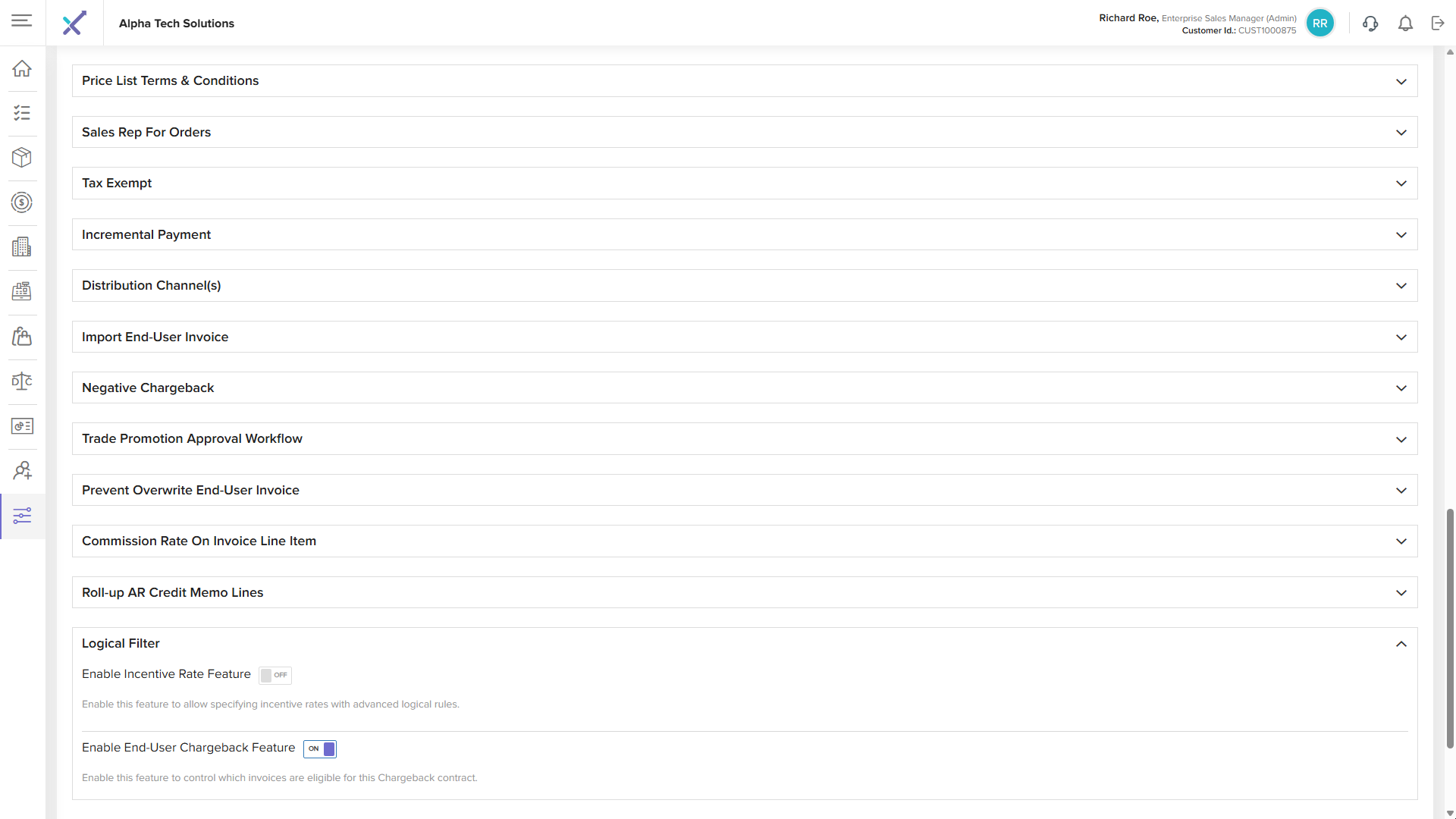This screenshot has width=1456, height=819.
Task: Select the settings sliders sidebar item
Action: point(22,516)
